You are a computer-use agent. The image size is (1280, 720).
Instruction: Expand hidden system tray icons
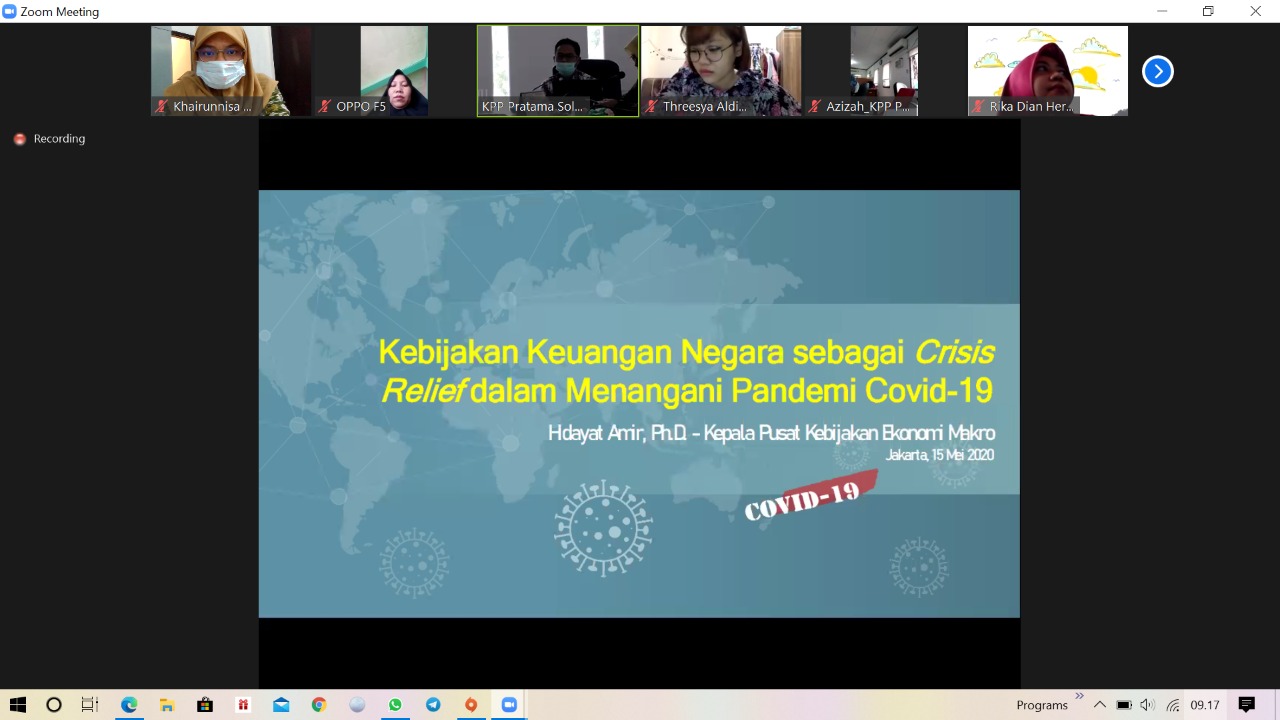click(x=1099, y=705)
